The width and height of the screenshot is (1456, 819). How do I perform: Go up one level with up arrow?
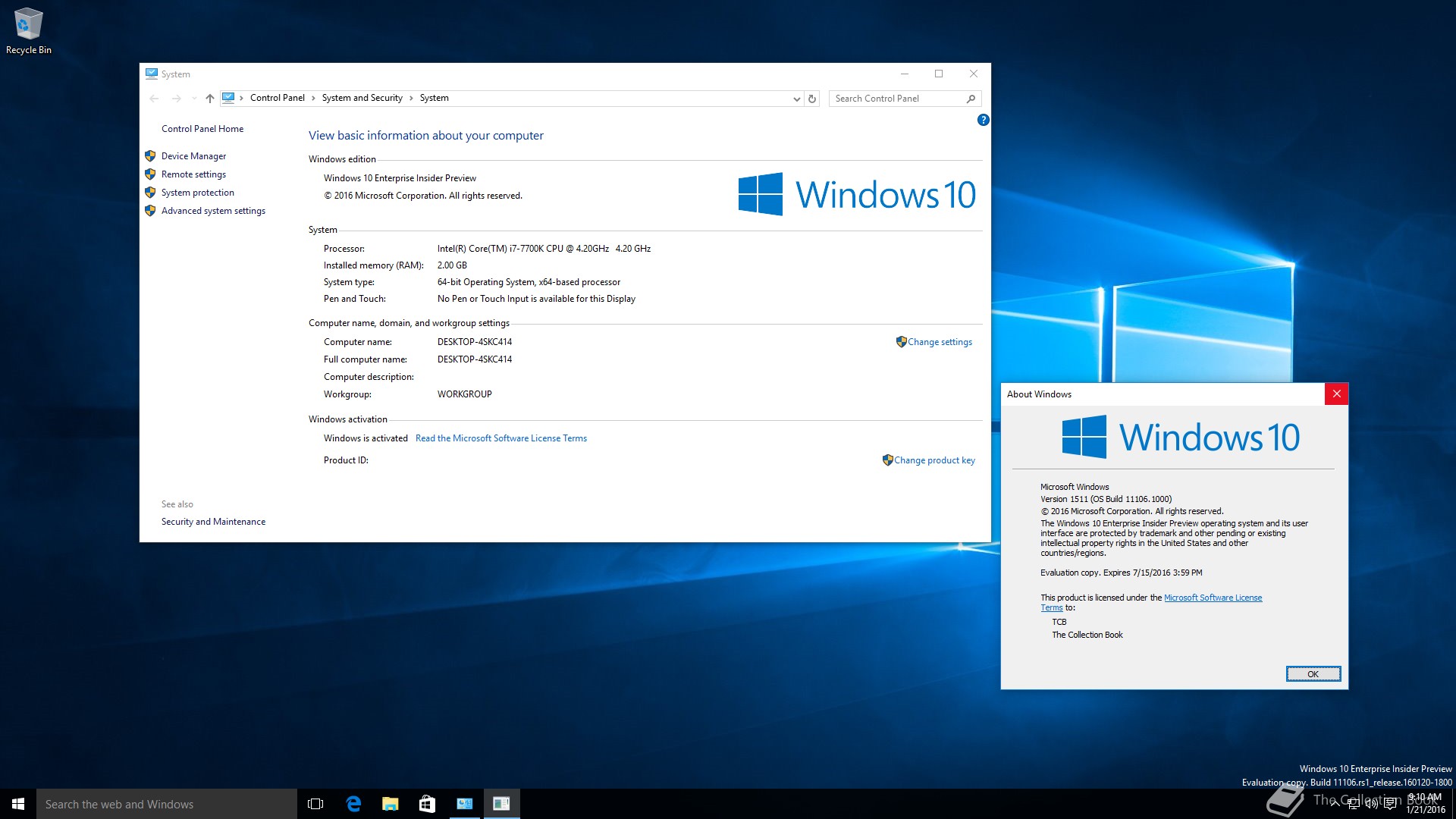coord(210,99)
